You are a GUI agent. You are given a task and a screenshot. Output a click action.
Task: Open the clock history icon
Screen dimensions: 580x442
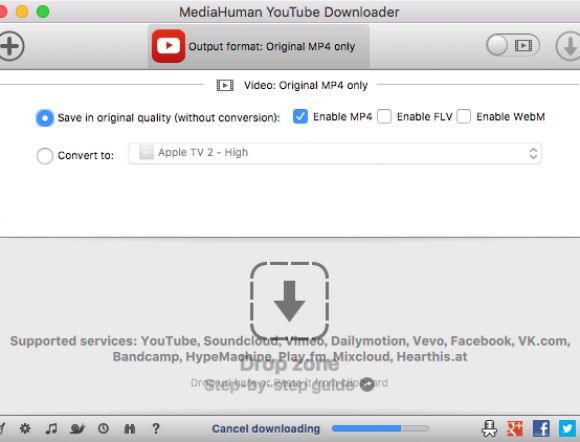pyautogui.click(x=103, y=428)
